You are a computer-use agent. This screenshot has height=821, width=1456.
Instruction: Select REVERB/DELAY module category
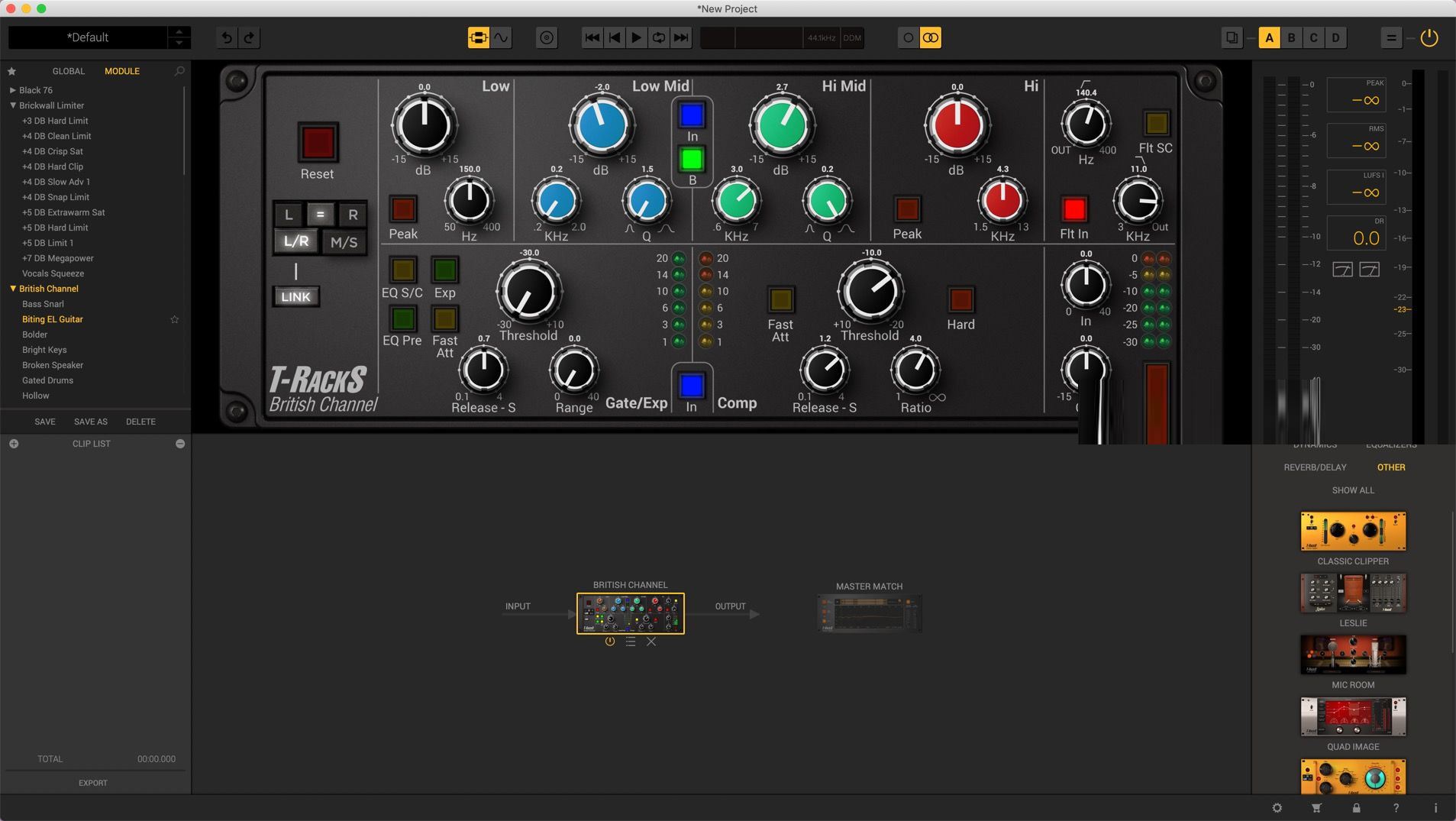click(1315, 467)
